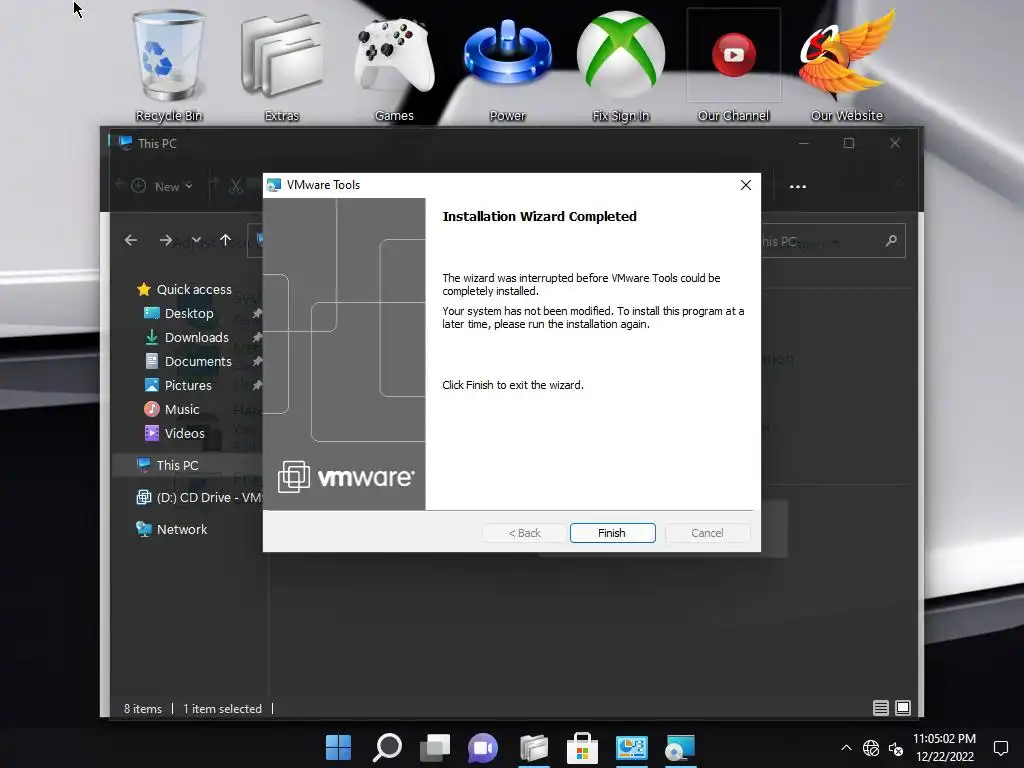This screenshot has height=768, width=1024.
Task: Open Task View on taskbar
Action: 435,747
